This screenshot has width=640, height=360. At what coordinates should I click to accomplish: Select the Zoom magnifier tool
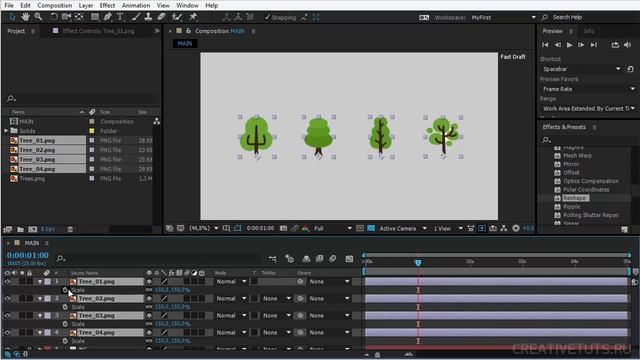pyautogui.click(x=38, y=17)
